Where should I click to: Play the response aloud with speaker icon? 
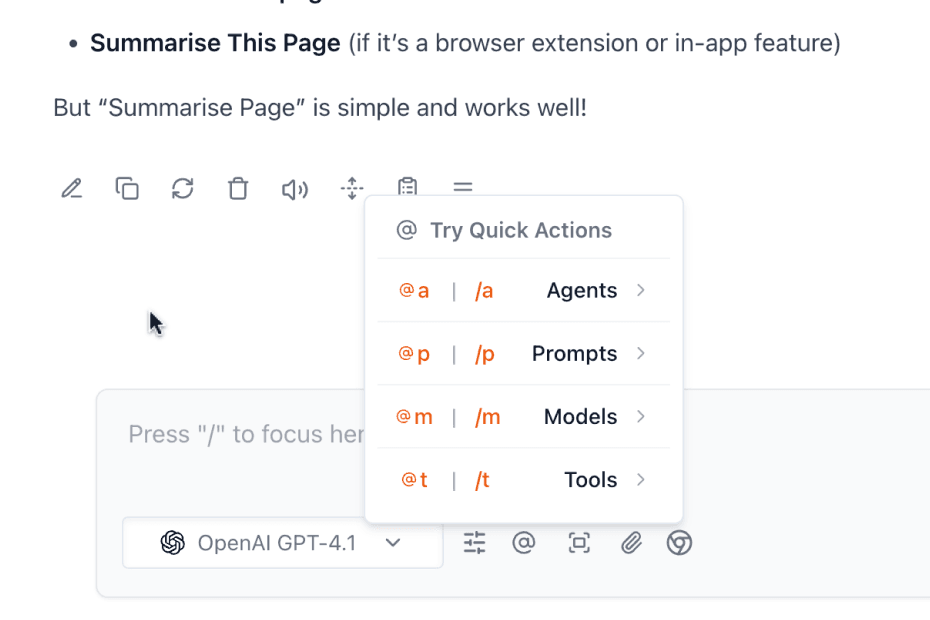[x=294, y=188]
